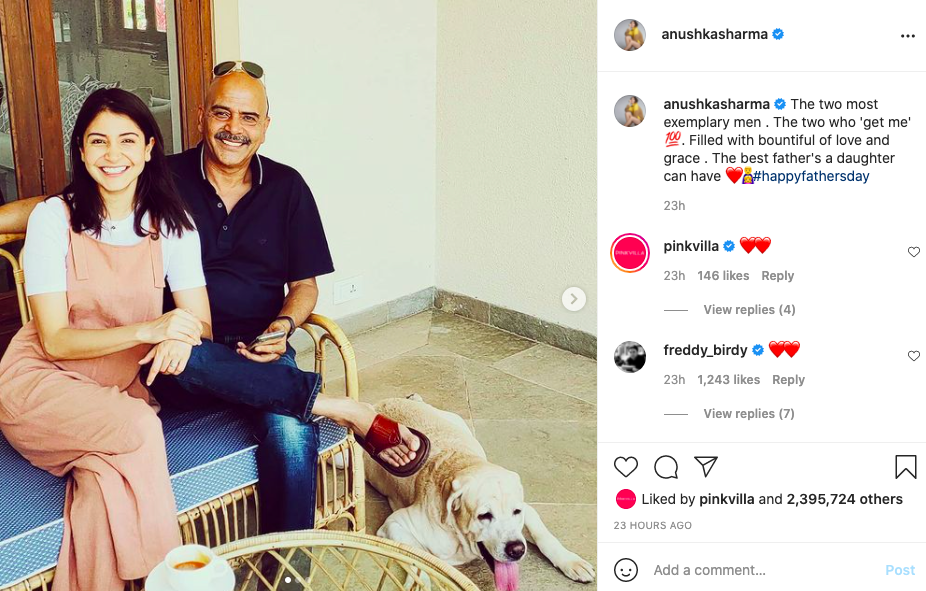Open freddy_birdy profile avatar
This screenshot has height=591, width=926.
pos(630,357)
